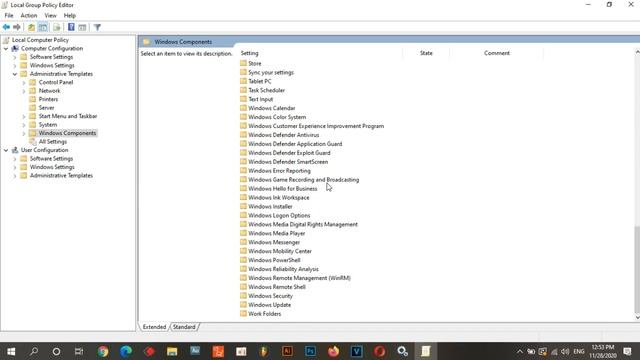Image resolution: width=640 pixels, height=360 pixels.
Task: Select All Settings in the tree
Action: click(53, 142)
